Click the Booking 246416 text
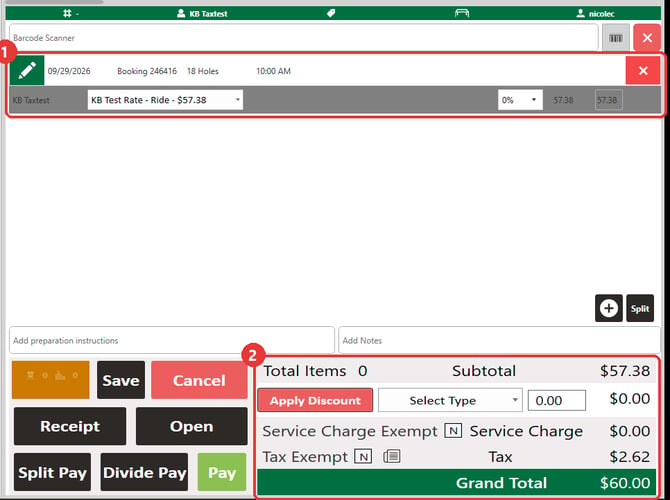 [x=147, y=71]
